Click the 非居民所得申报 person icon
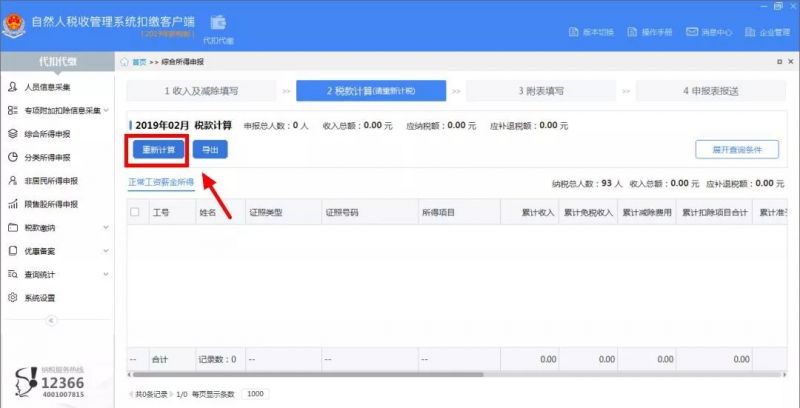Image resolution: width=800 pixels, height=408 pixels. [13, 181]
